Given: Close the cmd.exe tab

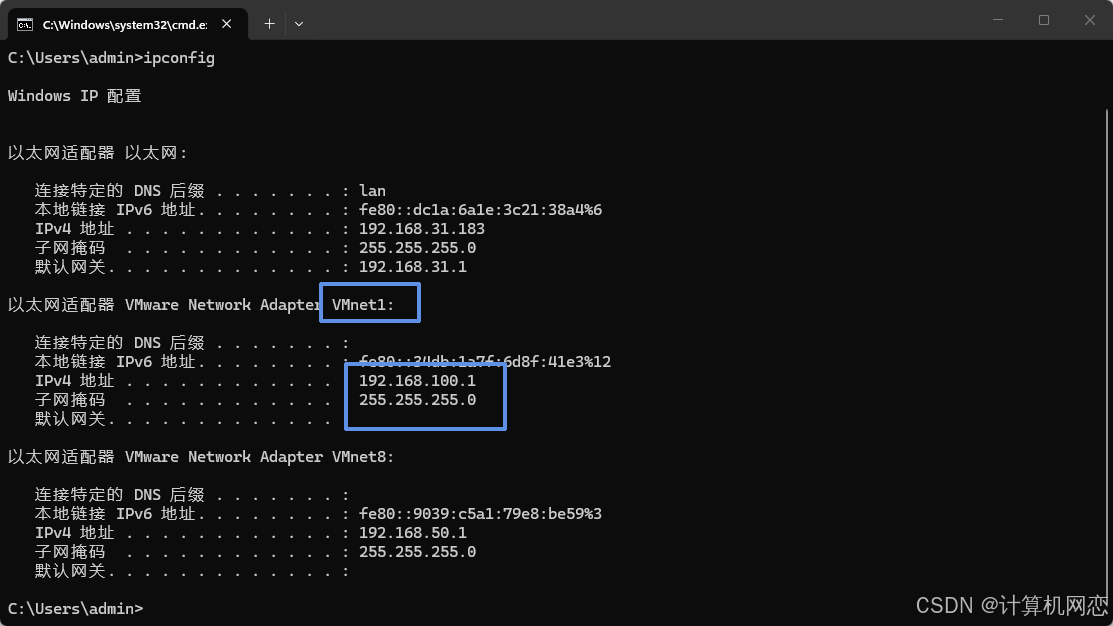Looking at the screenshot, I should point(226,24).
